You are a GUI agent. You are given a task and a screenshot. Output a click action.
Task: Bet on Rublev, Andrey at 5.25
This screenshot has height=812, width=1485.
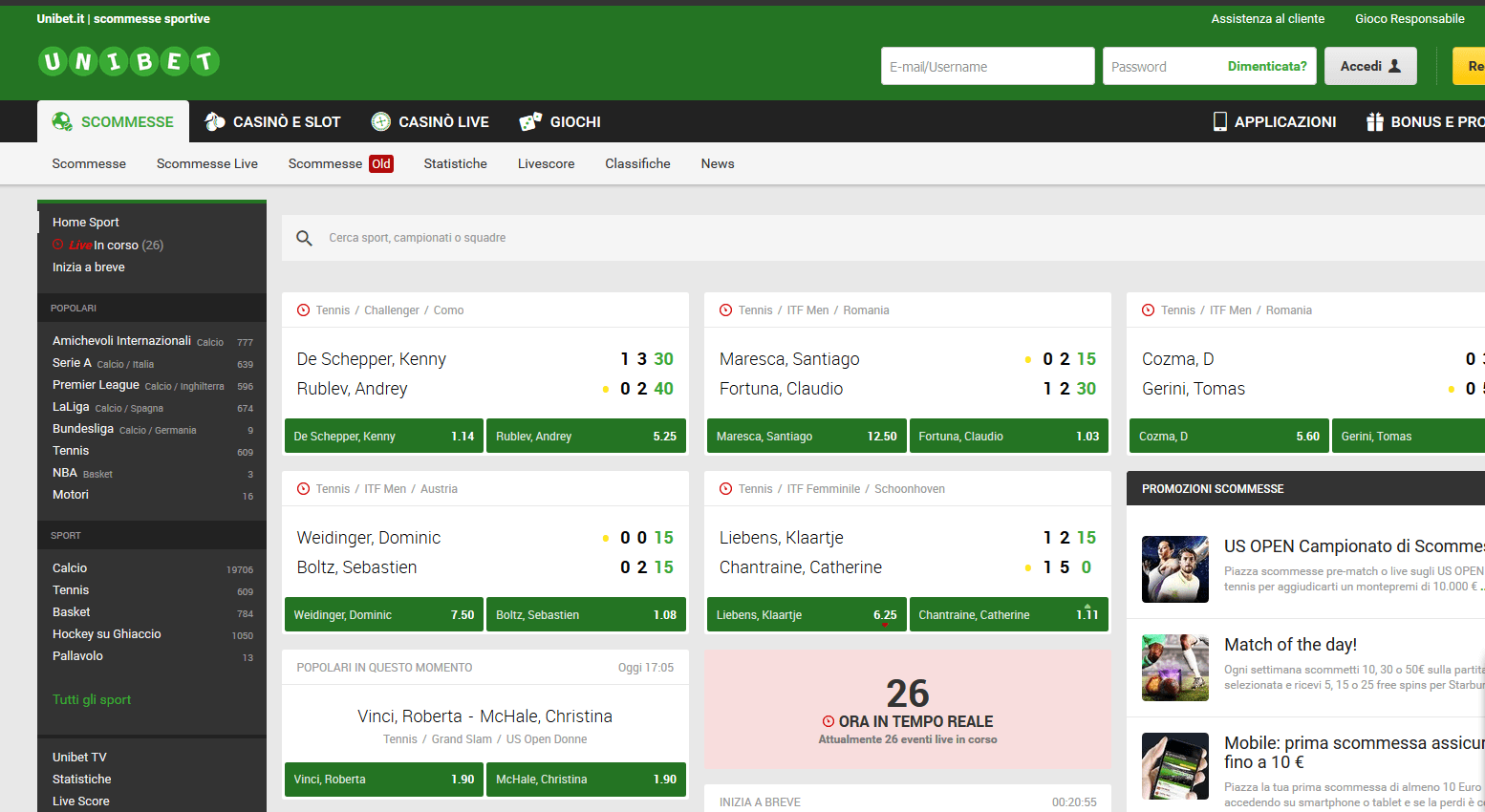coord(586,436)
